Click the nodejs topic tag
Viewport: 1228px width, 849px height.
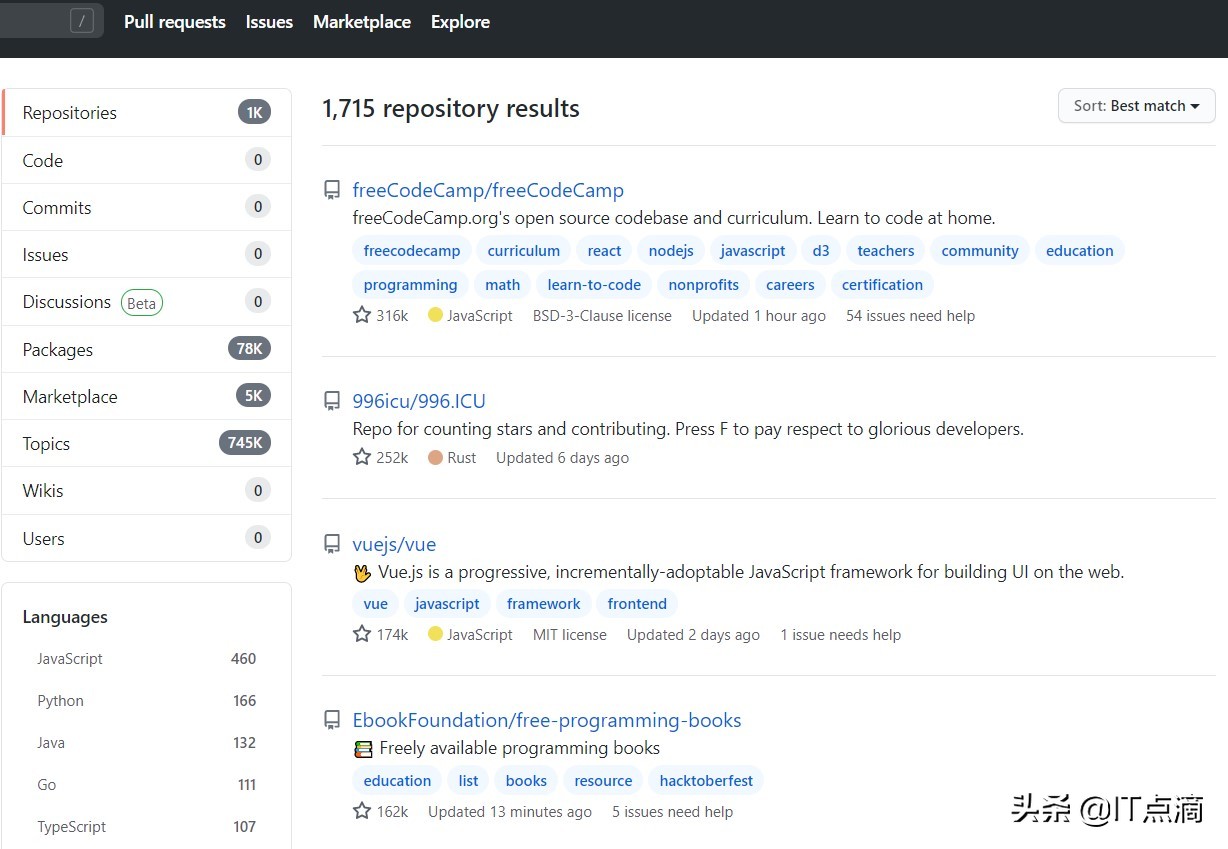click(671, 251)
